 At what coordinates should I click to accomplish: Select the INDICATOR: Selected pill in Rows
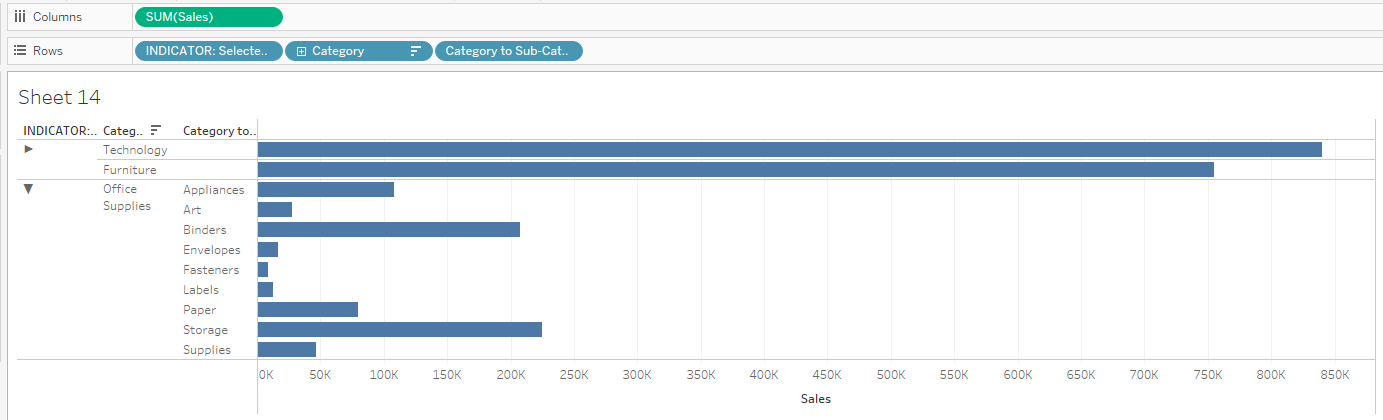[208, 51]
